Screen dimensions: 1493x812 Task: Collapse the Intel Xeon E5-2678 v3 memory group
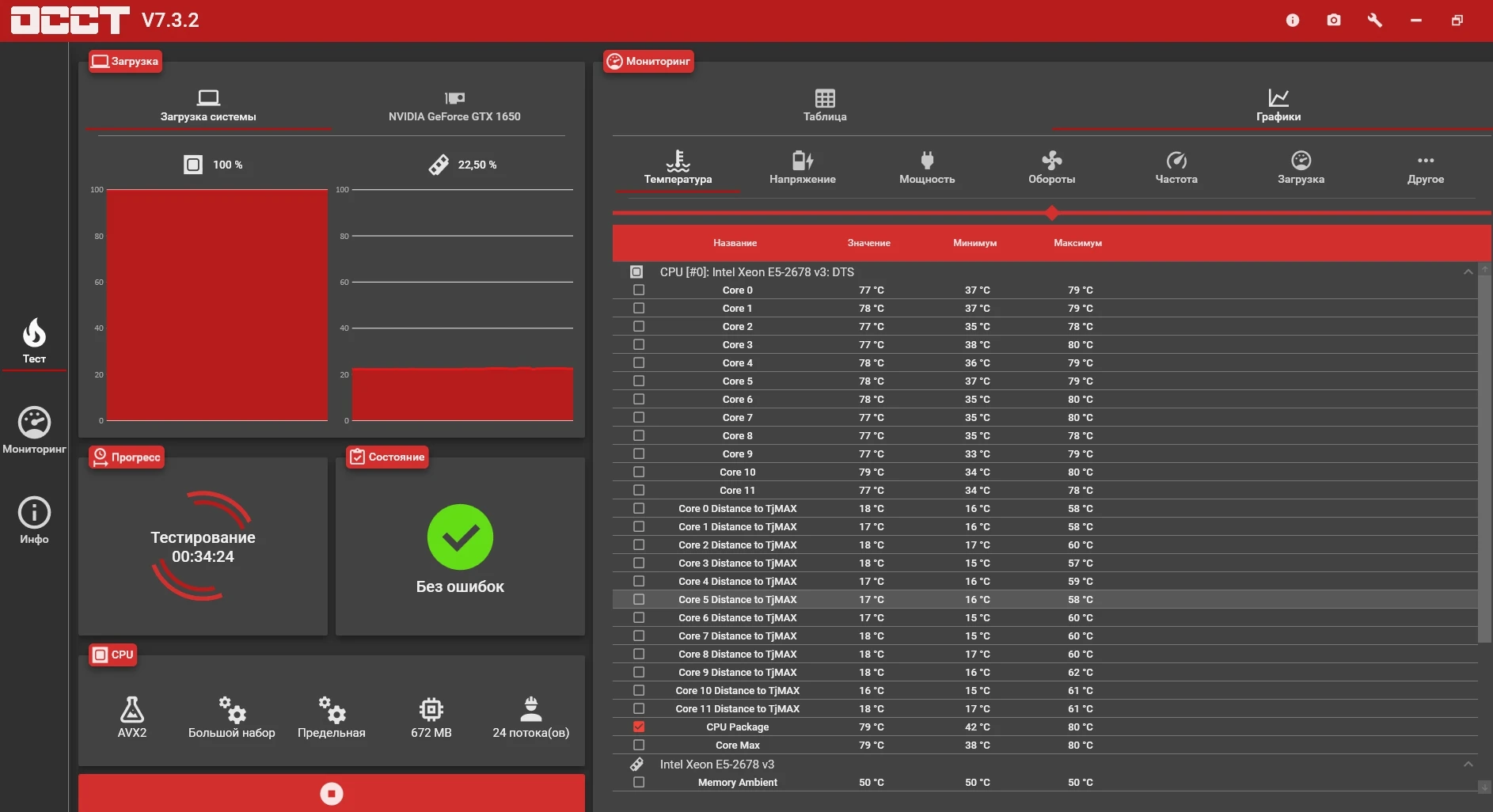1468,764
